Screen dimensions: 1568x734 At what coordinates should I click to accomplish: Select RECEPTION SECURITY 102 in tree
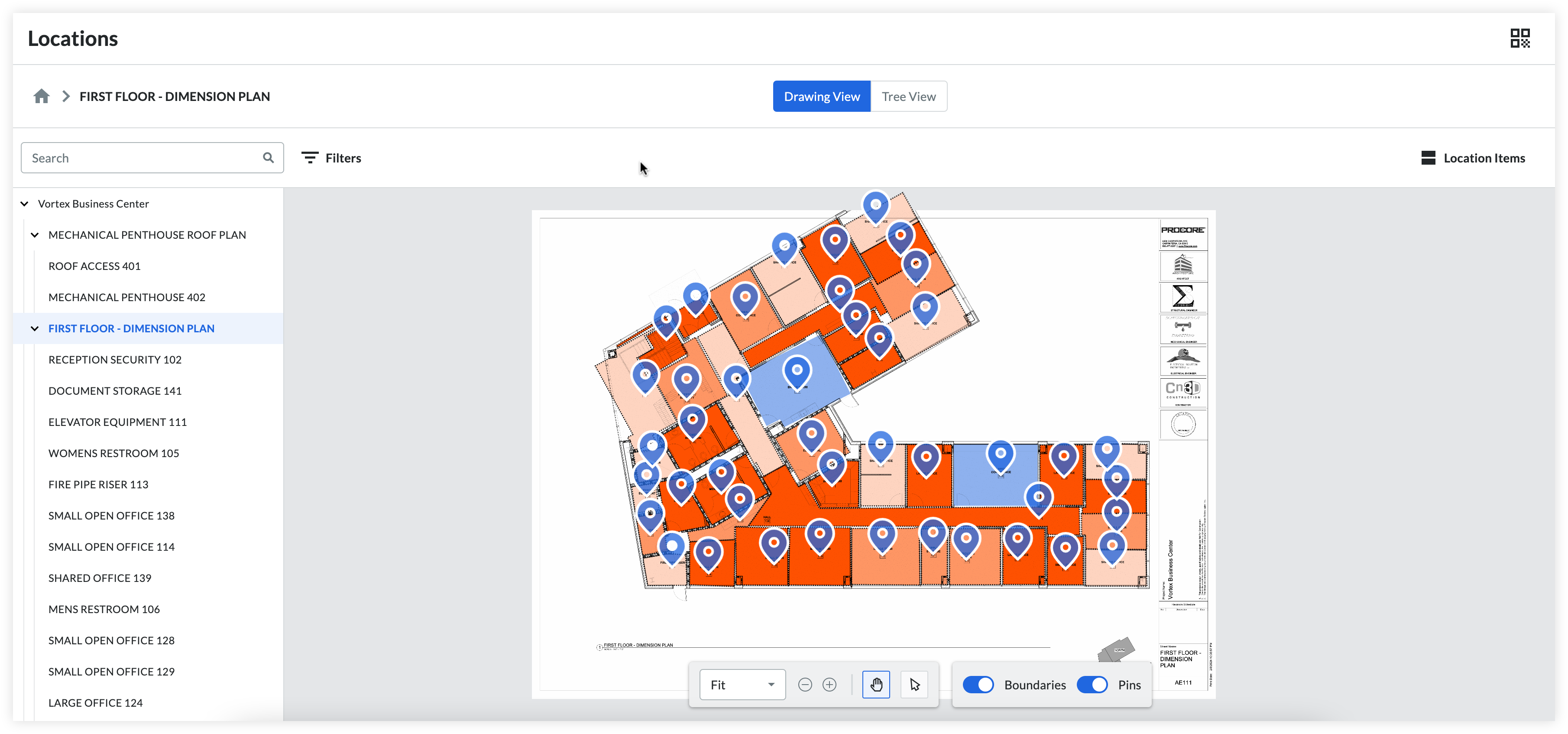tap(115, 359)
